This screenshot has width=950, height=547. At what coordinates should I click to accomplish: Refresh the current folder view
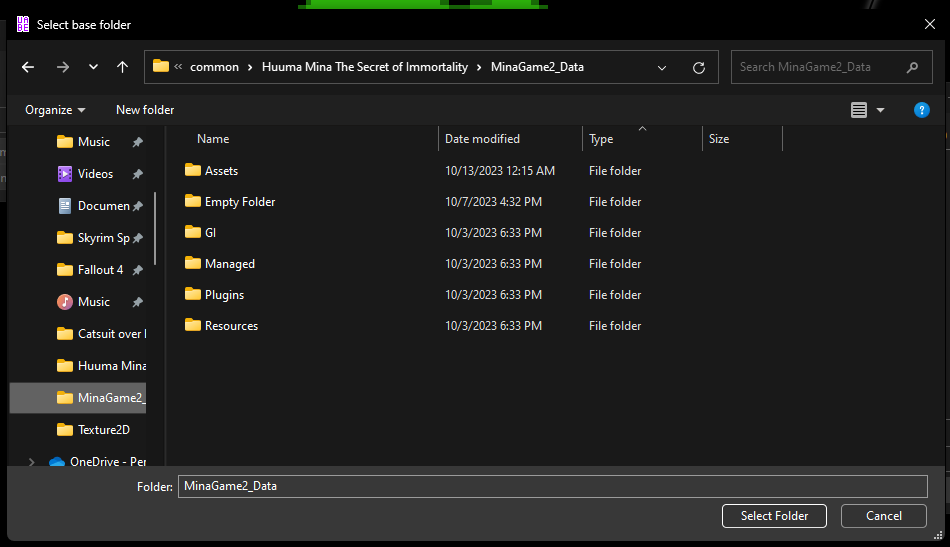(x=699, y=67)
